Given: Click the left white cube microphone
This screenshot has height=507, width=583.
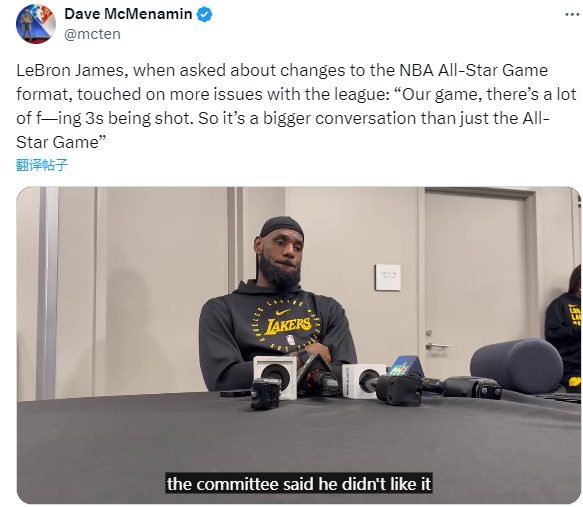Looking at the screenshot, I should [x=275, y=375].
